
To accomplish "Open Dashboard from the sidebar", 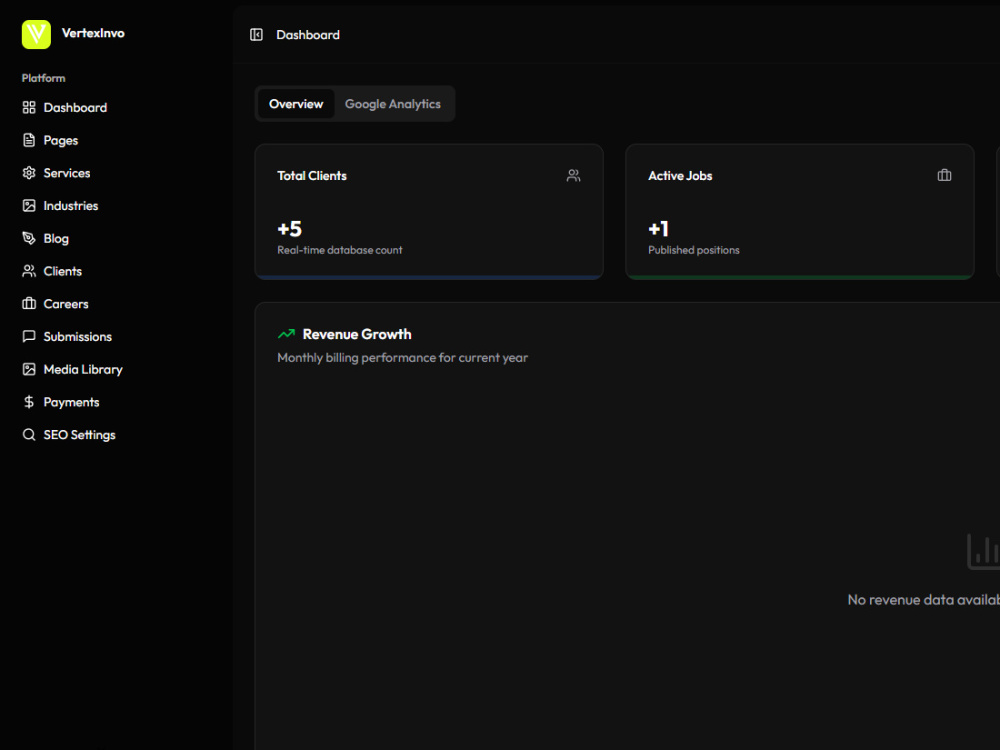I will [75, 108].
